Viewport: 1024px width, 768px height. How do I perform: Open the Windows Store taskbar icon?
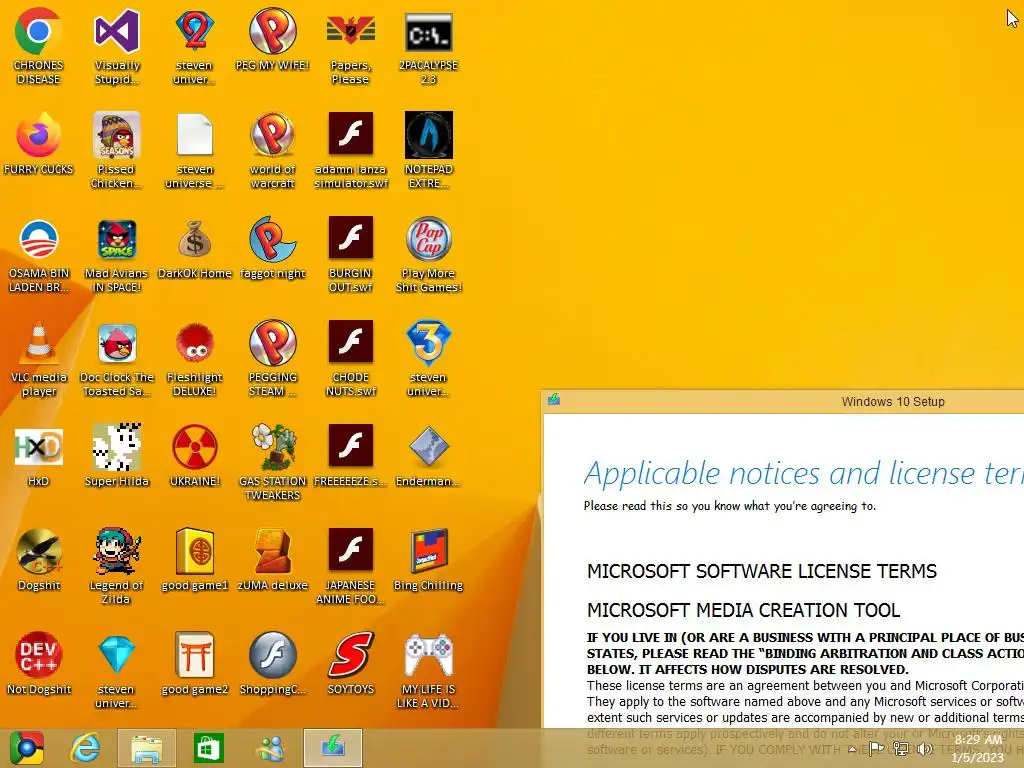click(208, 748)
